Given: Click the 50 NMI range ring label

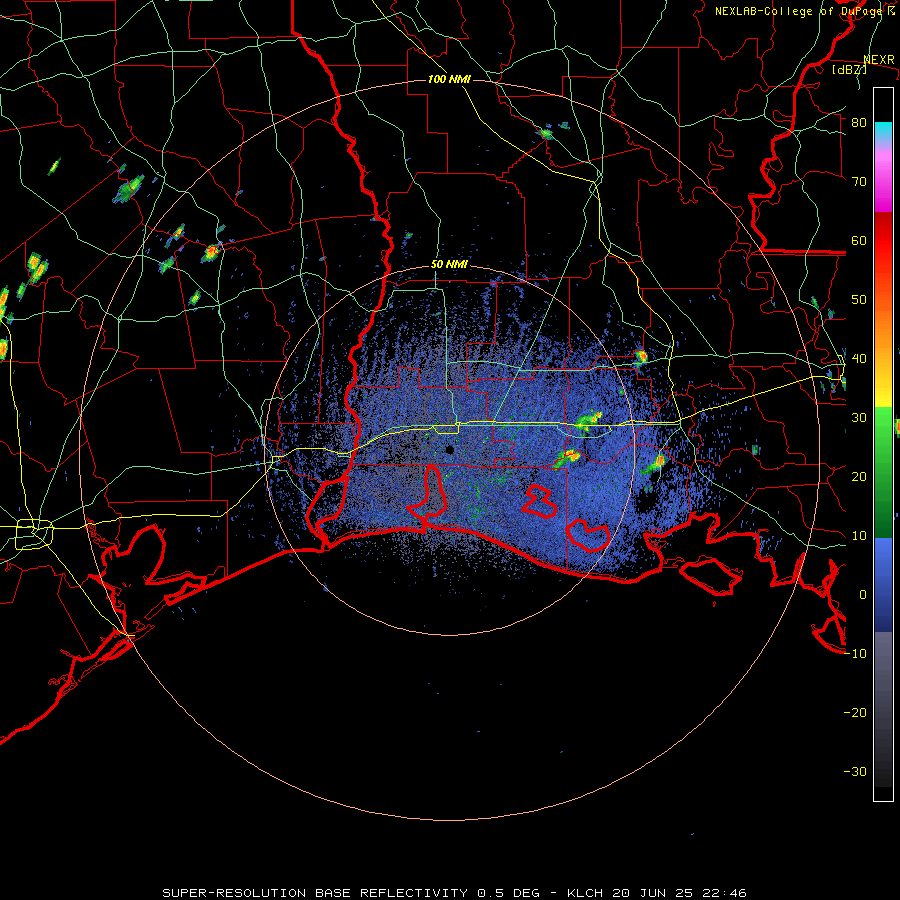Looking at the screenshot, I should (449, 265).
